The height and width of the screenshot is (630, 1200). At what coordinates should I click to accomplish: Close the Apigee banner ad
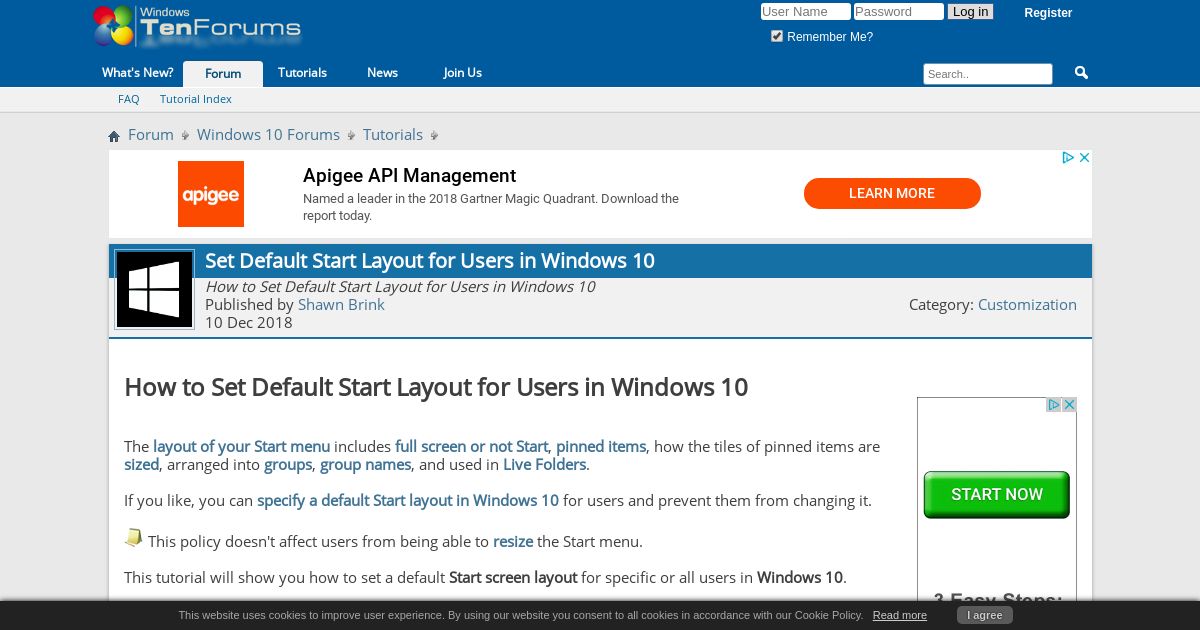pos(1084,158)
